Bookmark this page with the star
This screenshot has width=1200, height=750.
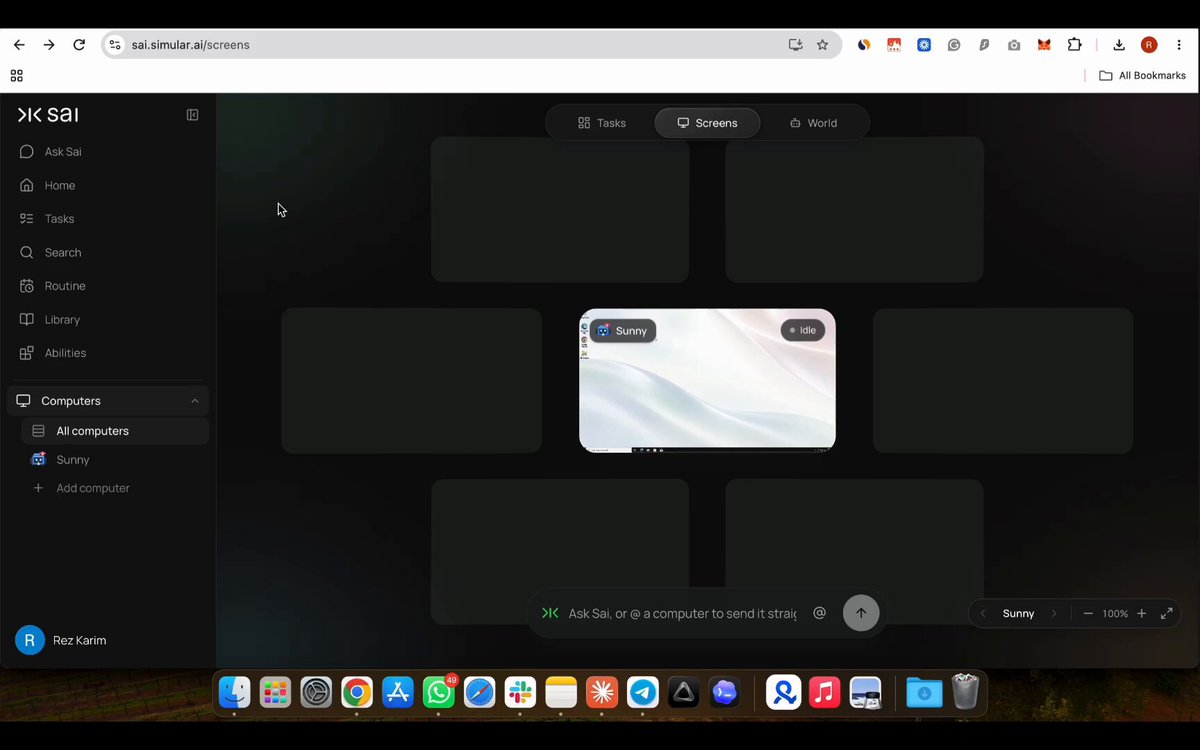pyautogui.click(x=822, y=45)
